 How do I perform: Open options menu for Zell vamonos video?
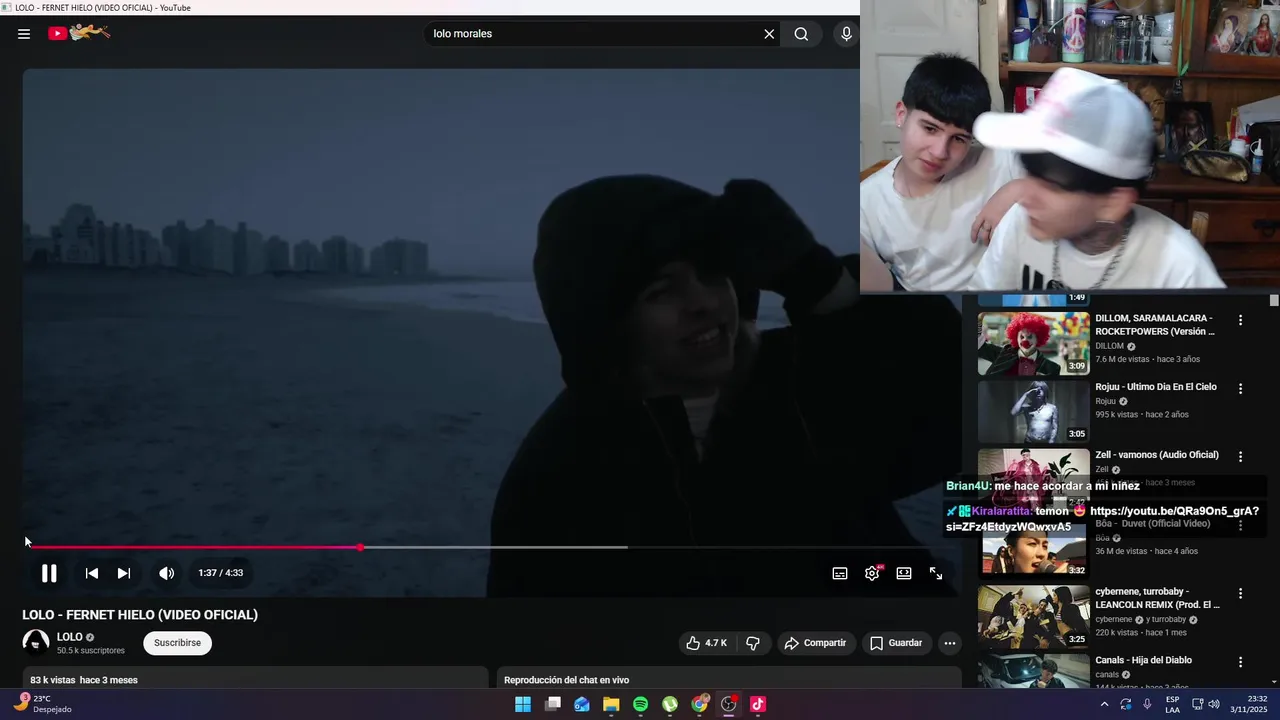click(1241, 456)
